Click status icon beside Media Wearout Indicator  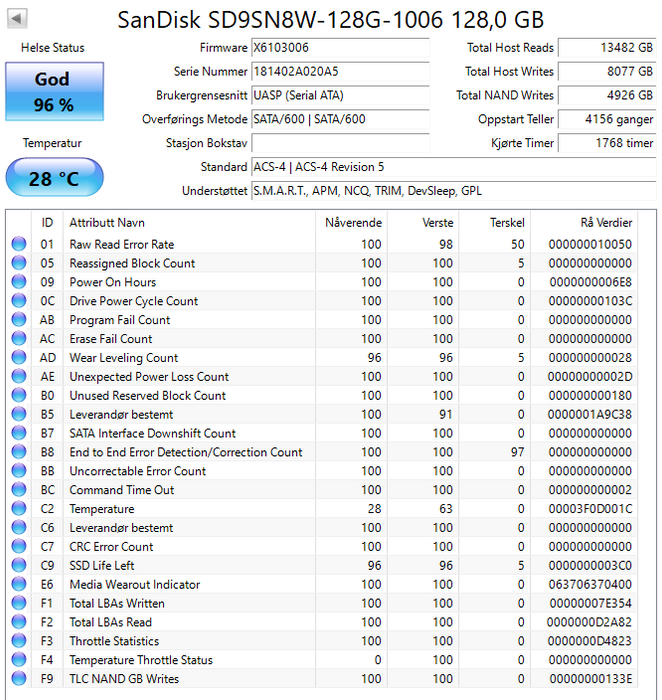pyautogui.click(x=18, y=585)
